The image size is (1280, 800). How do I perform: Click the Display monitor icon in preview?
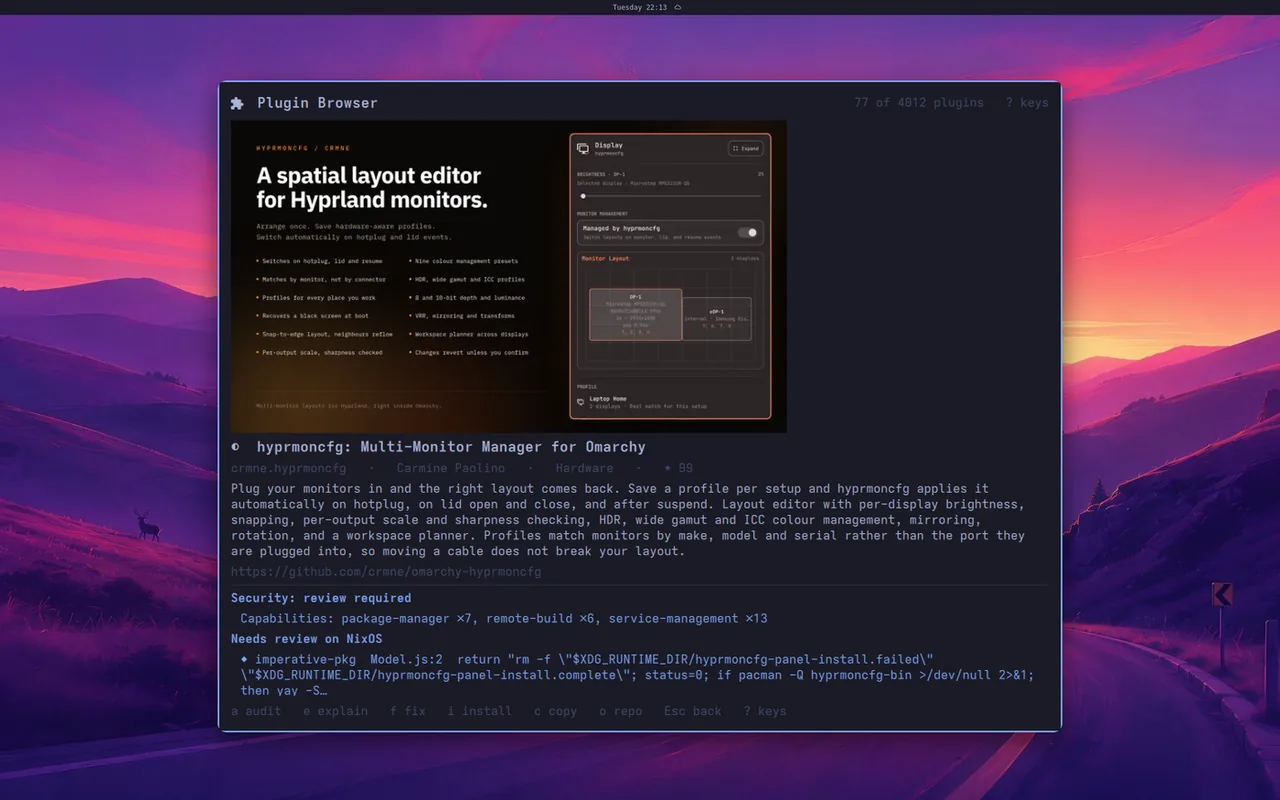click(x=583, y=148)
